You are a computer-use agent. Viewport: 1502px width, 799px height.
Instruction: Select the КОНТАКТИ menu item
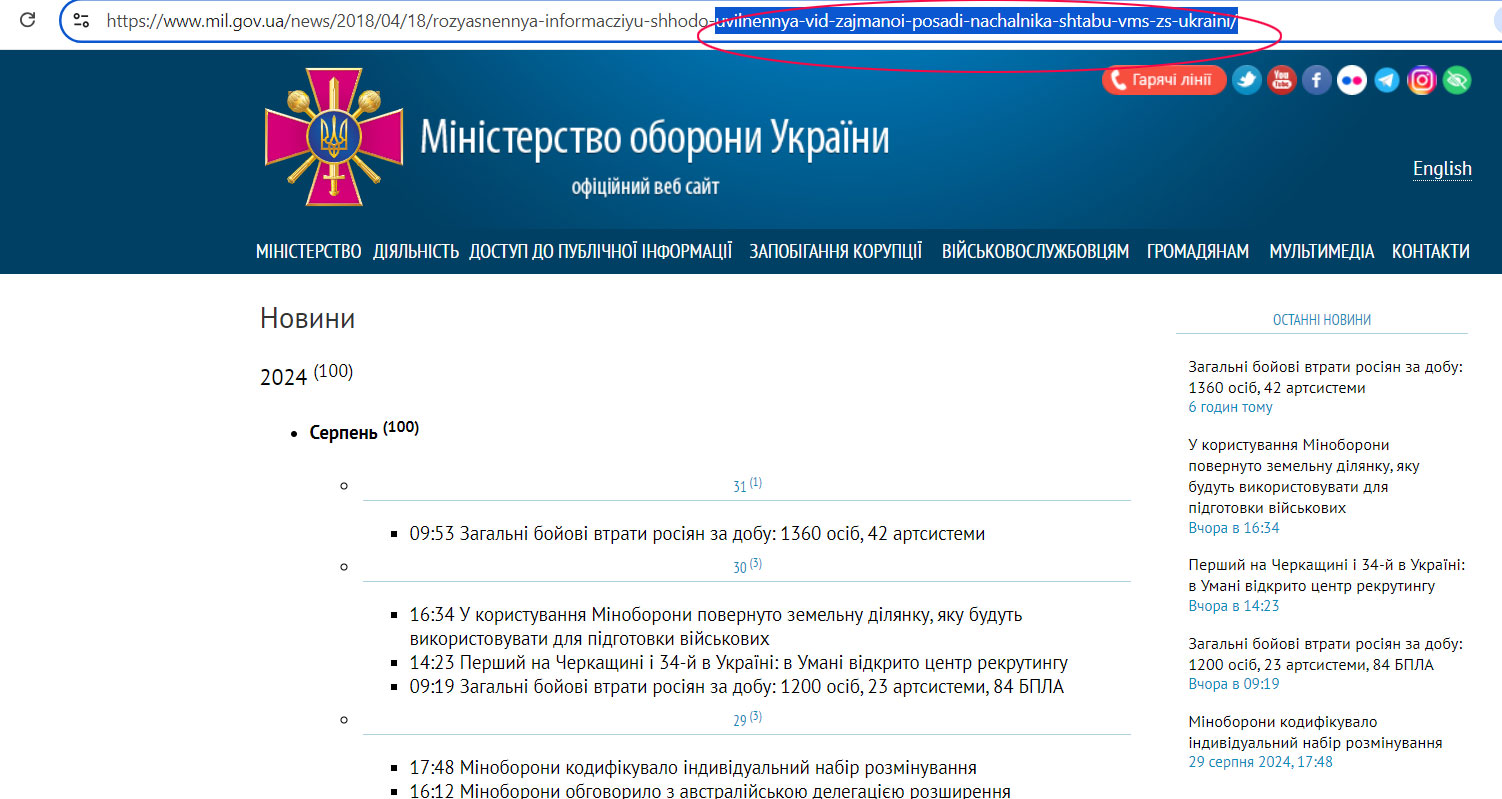(x=1430, y=251)
